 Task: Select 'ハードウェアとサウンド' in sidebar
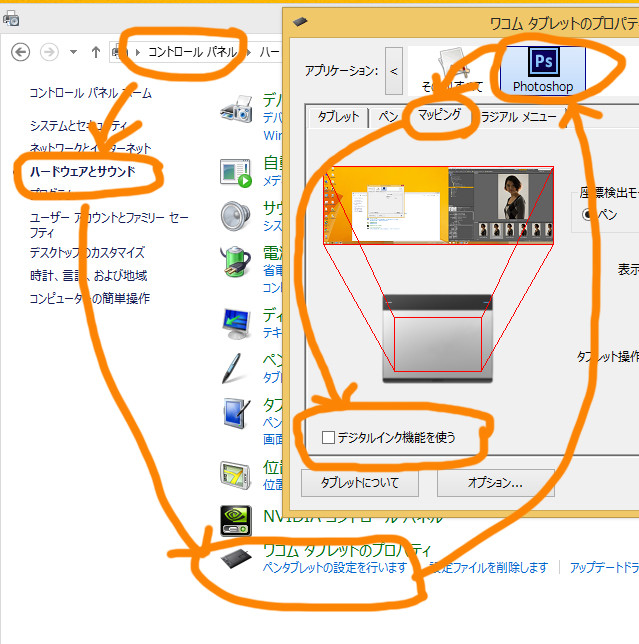83,171
